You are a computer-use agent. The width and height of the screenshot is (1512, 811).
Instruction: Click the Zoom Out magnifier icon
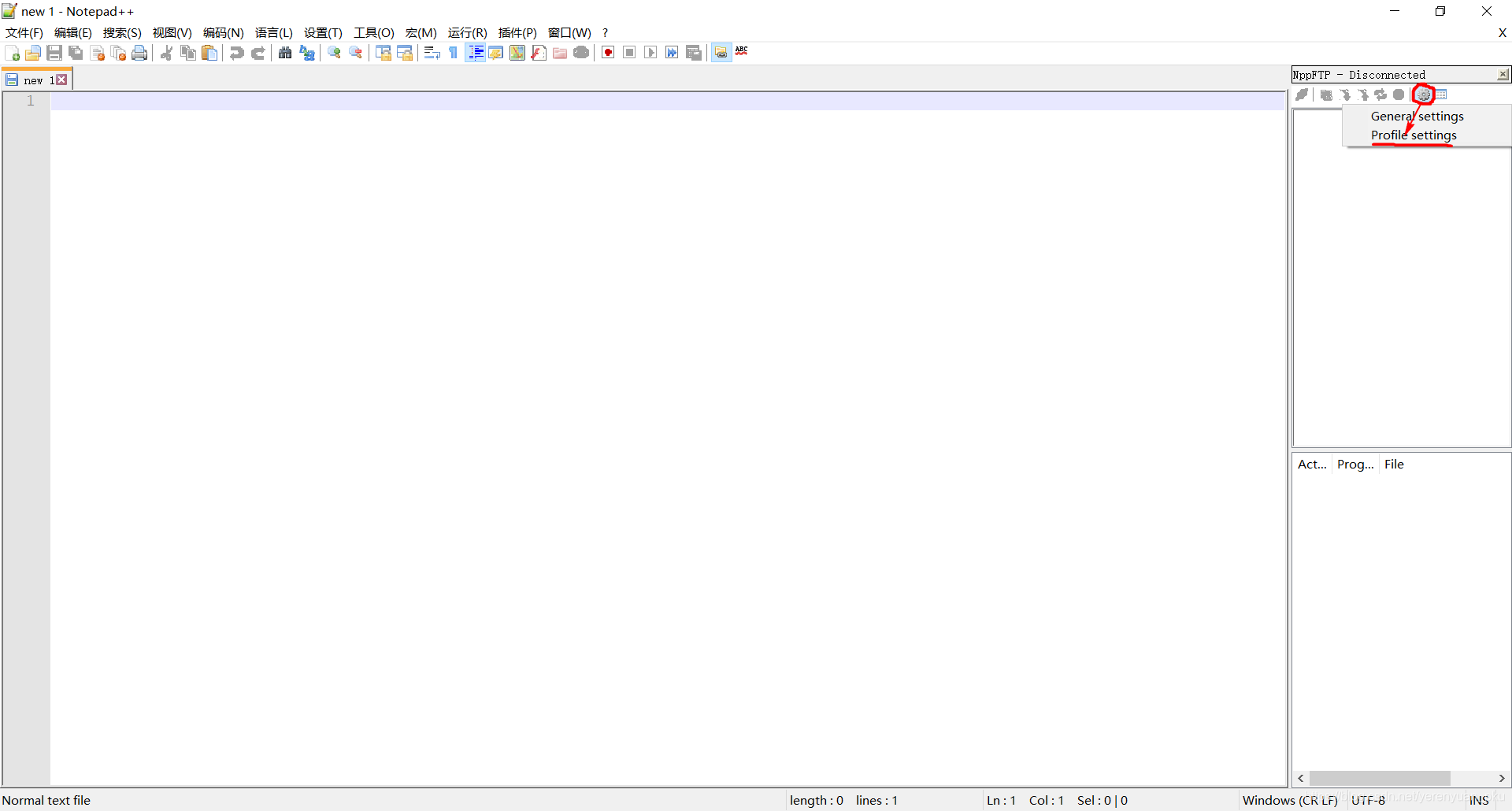coord(356,53)
